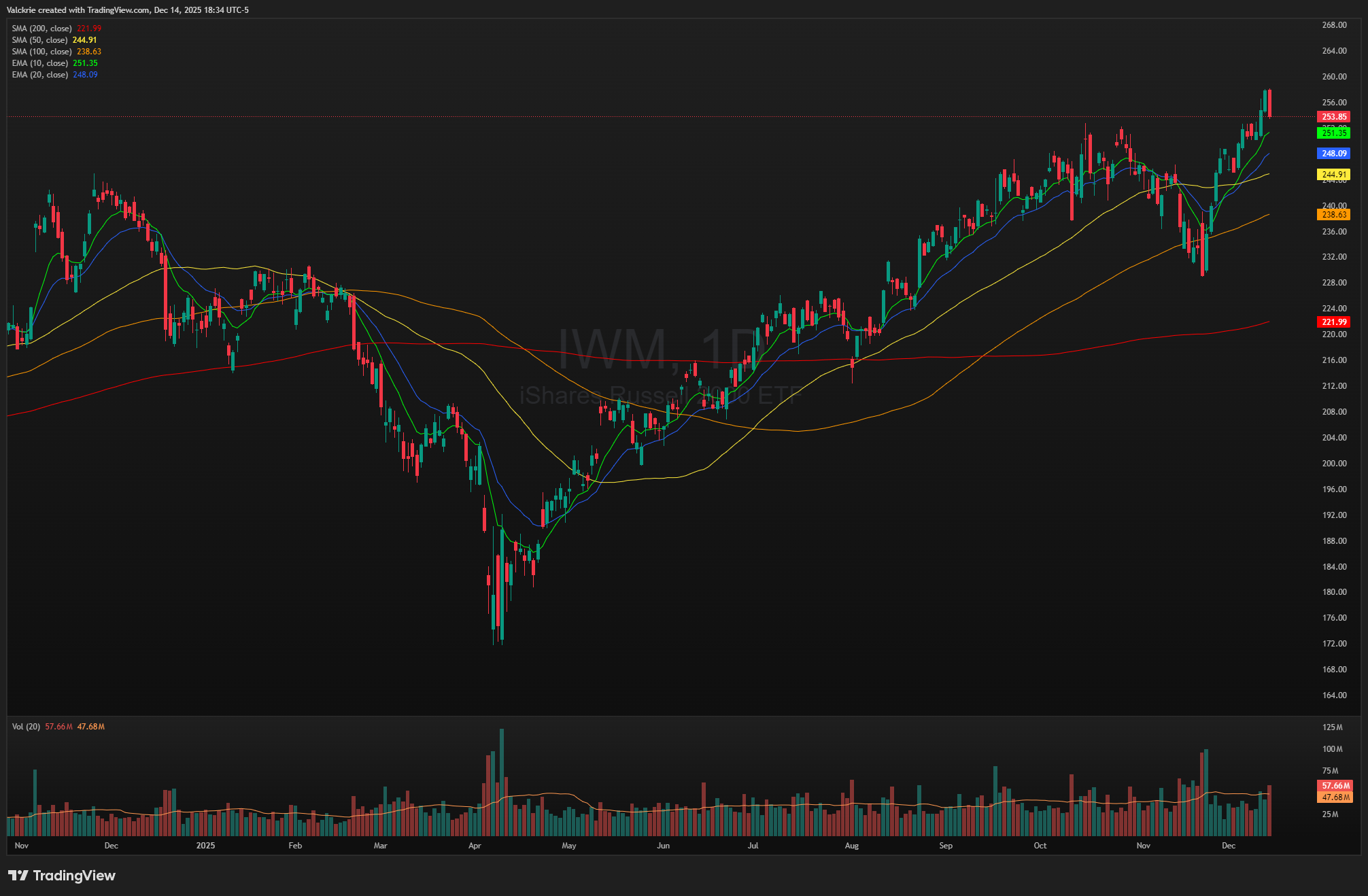
Task: Click the orange 238.63 price axis tag
Action: pos(1333,215)
